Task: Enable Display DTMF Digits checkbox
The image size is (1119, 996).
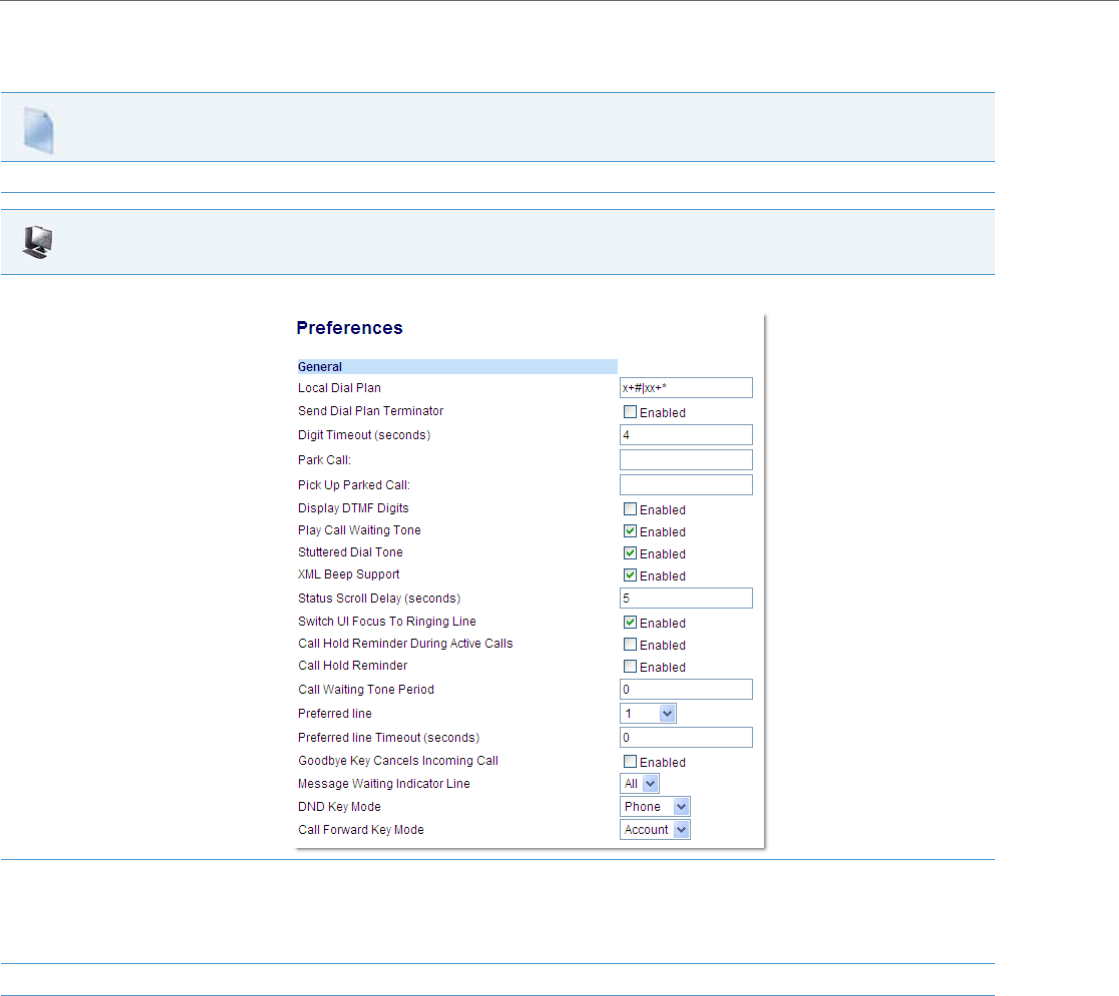Action: tap(630, 509)
